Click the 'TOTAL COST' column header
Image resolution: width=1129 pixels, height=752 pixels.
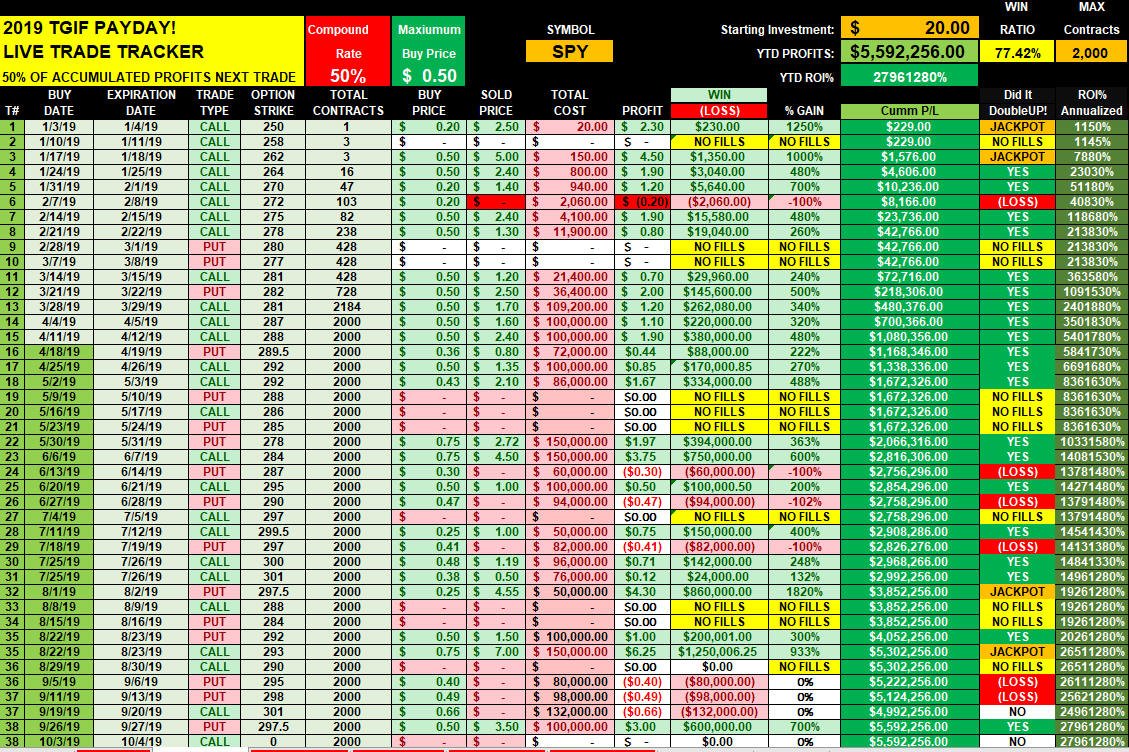(x=570, y=102)
